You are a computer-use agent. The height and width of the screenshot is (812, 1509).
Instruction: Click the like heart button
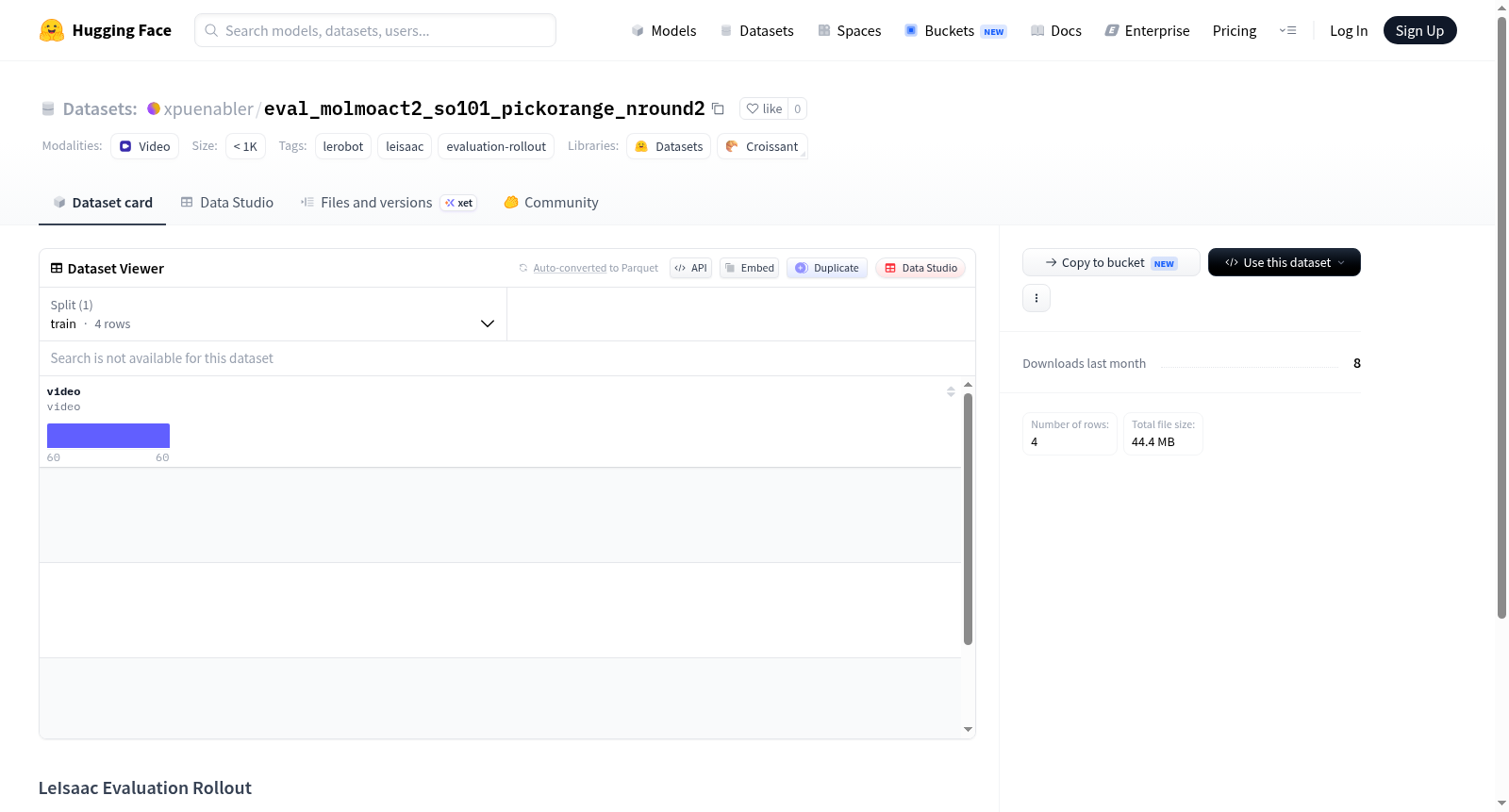(764, 108)
